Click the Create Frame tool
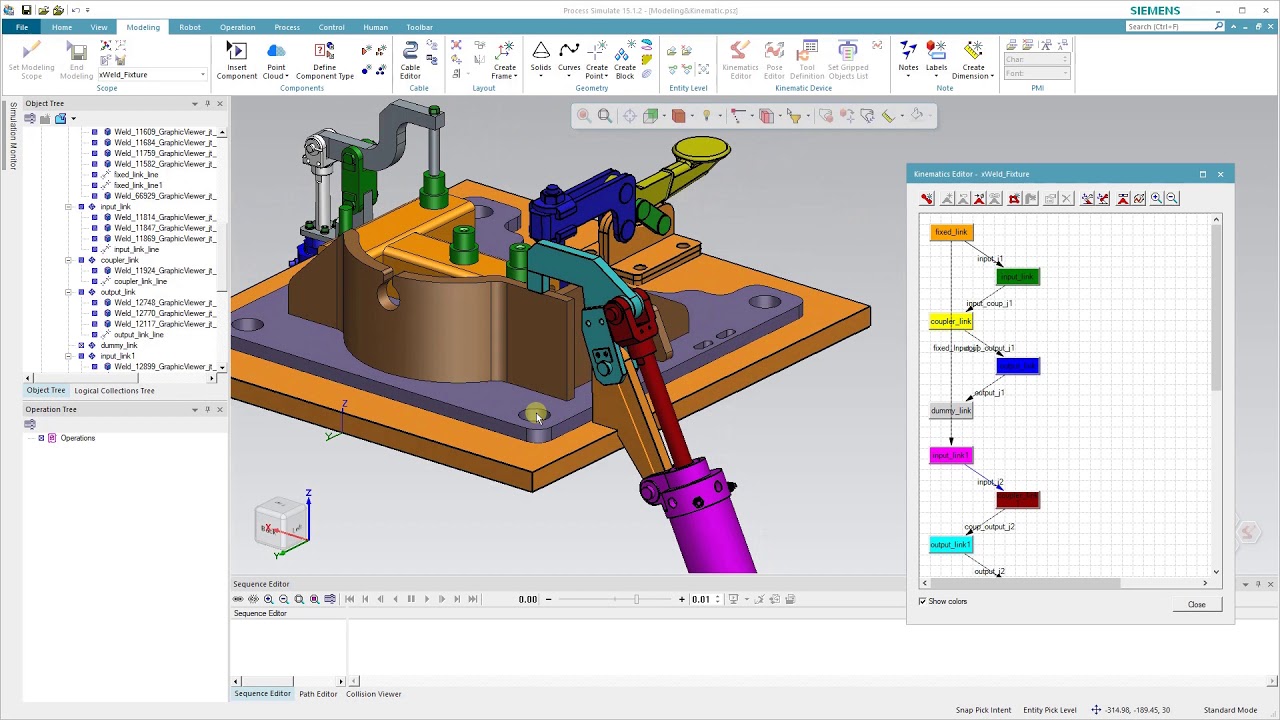Viewport: 1280px width, 720px height. point(504,60)
